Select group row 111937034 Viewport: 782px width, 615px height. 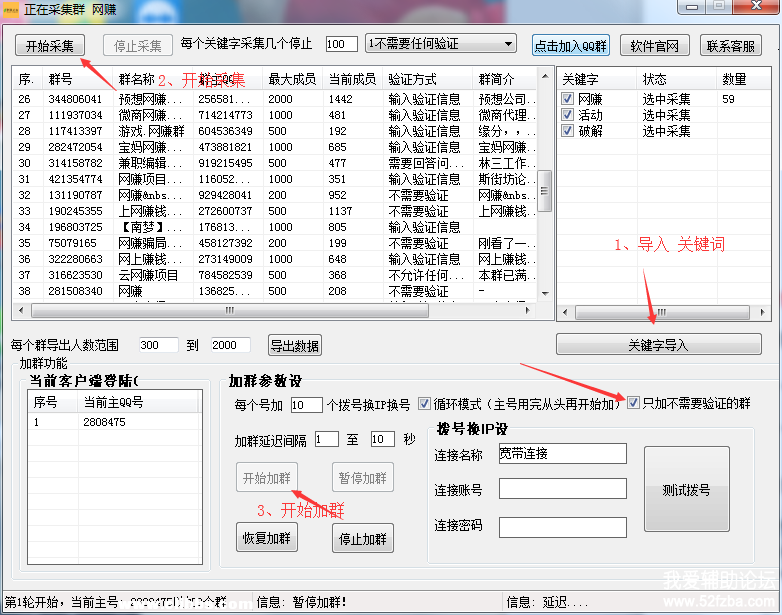275,115
